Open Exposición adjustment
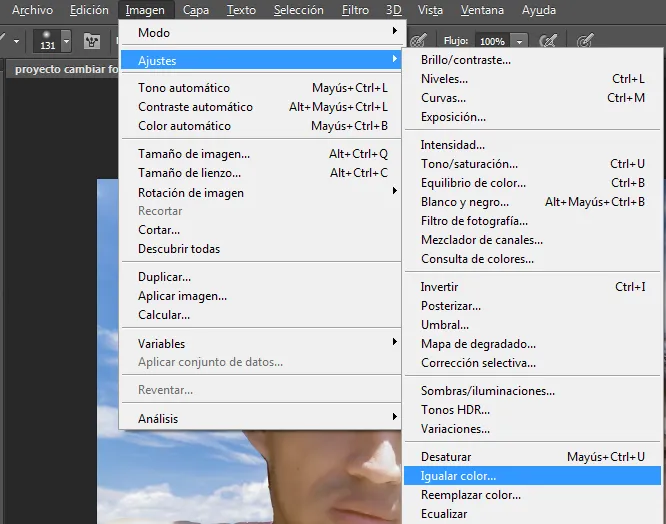Image resolution: width=666 pixels, height=524 pixels. pyautogui.click(x=533, y=117)
